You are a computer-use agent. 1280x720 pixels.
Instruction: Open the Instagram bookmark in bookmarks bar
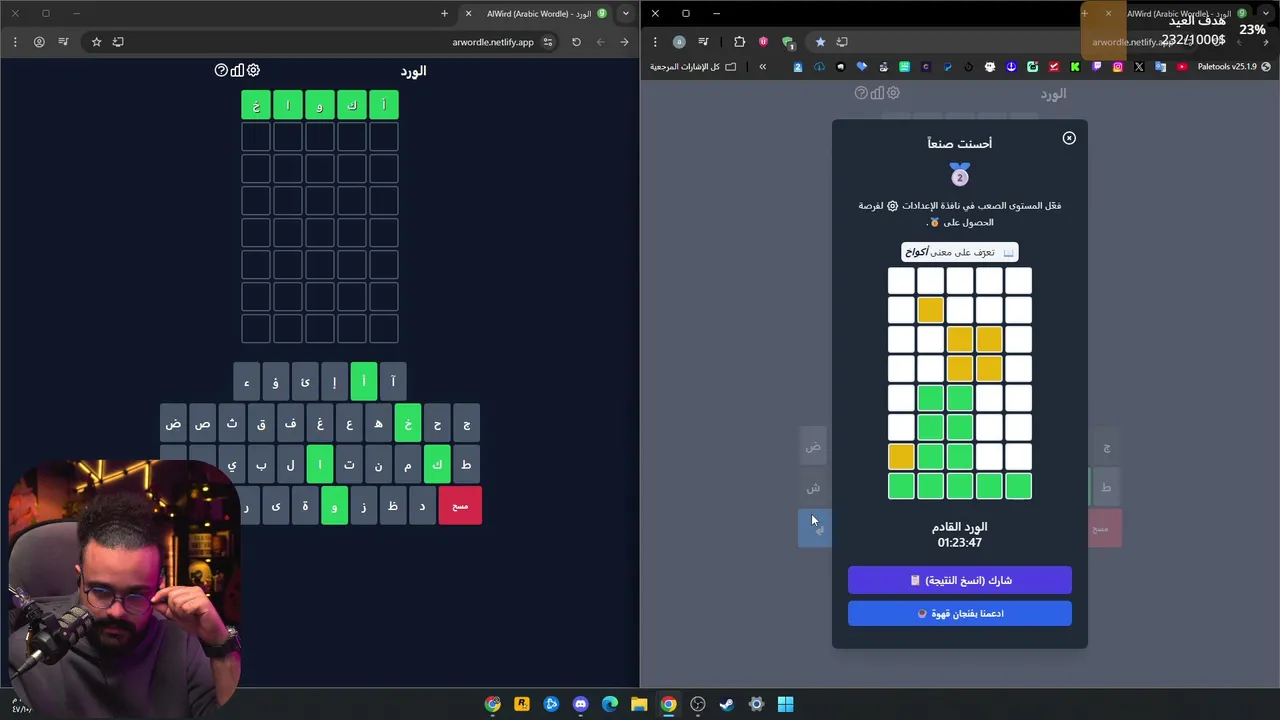(x=1117, y=67)
